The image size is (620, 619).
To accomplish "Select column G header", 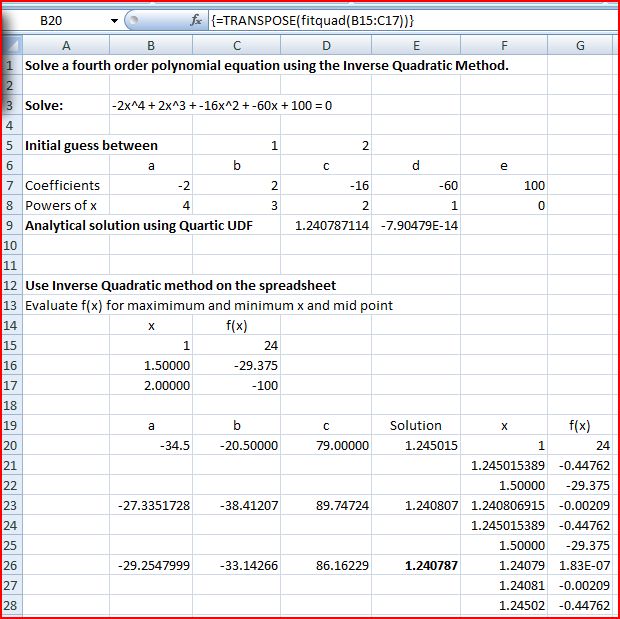I will coord(580,45).
